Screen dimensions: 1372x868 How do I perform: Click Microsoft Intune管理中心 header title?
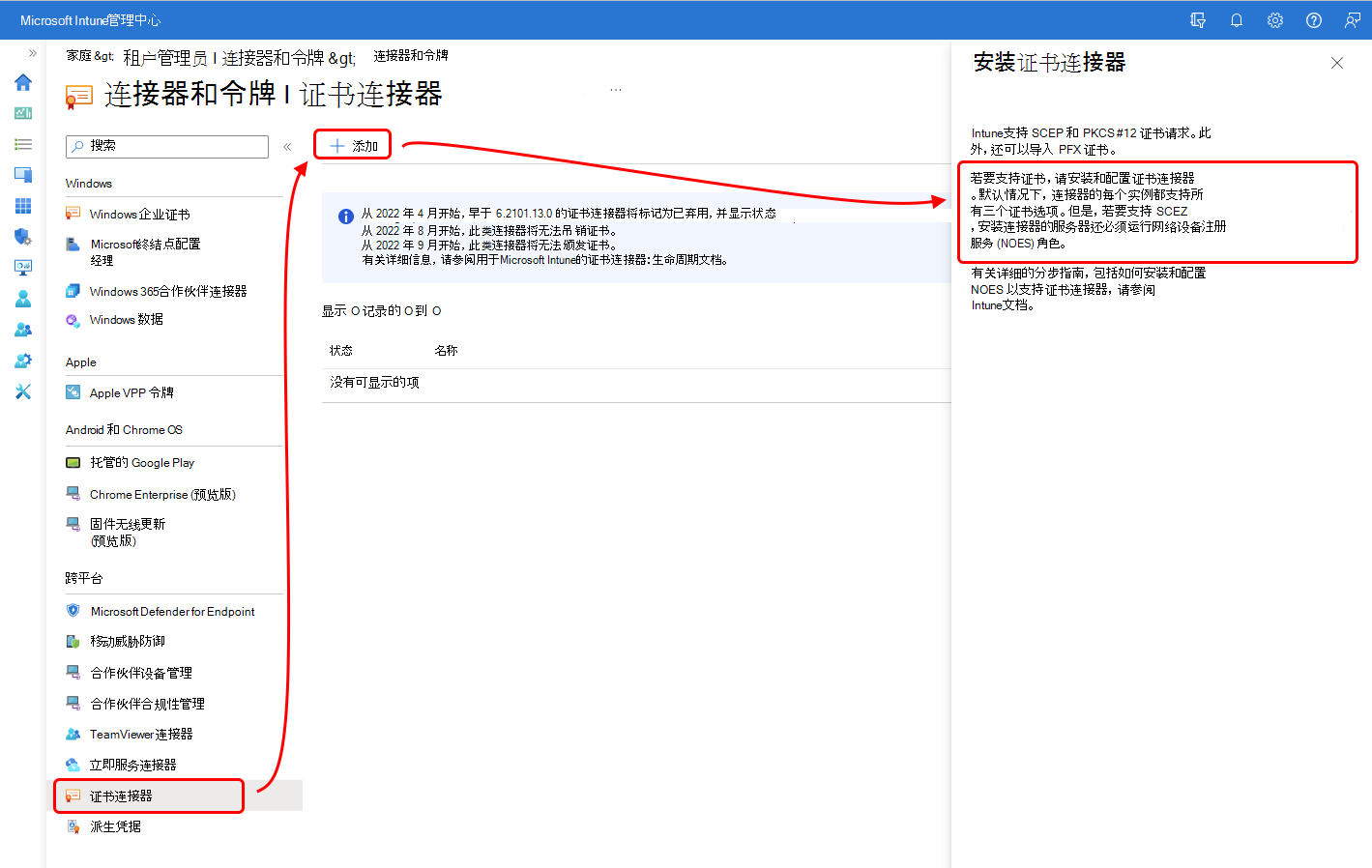(x=90, y=20)
